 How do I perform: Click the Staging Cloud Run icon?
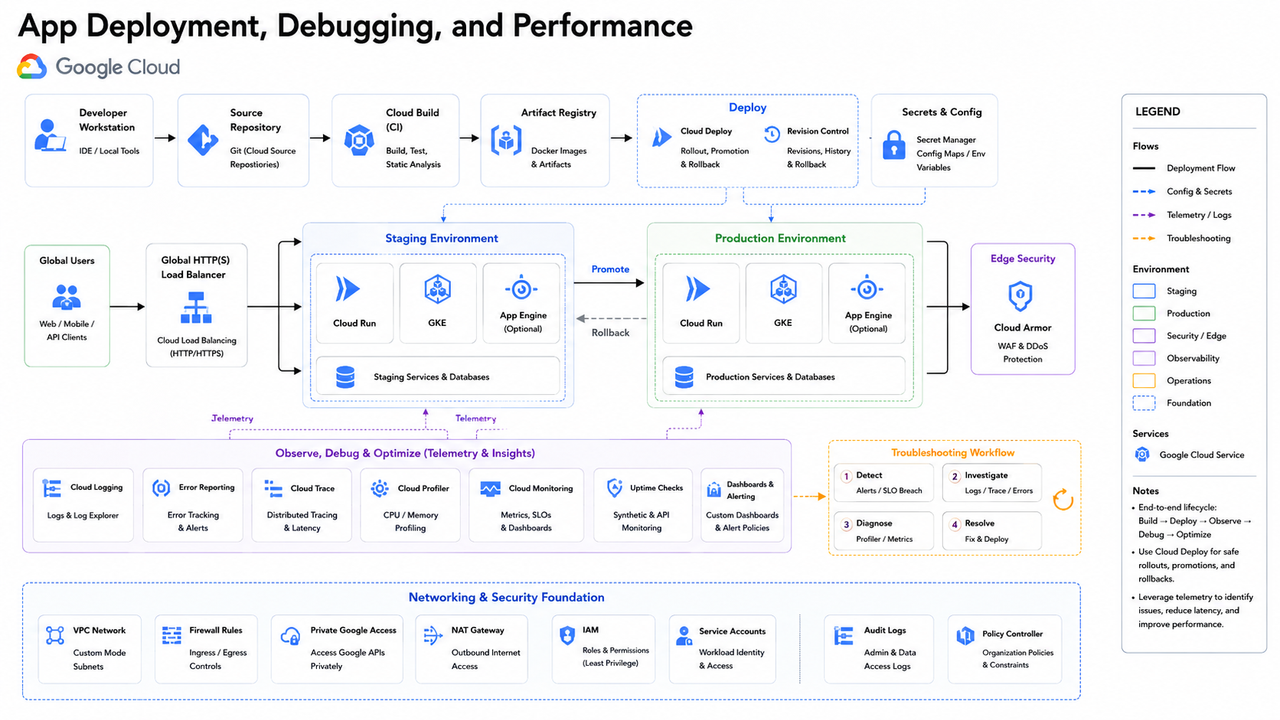click(347, 289)
